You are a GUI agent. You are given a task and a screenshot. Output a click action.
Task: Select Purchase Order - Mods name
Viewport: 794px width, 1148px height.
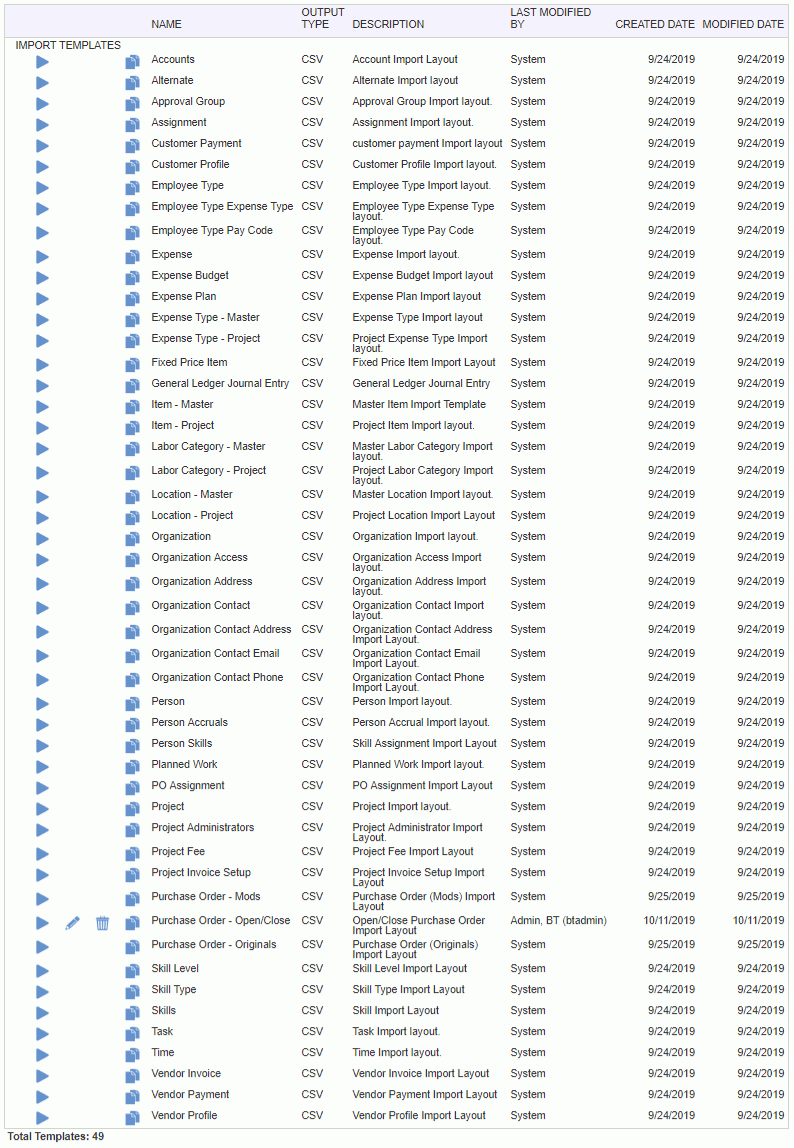[206, 896]
